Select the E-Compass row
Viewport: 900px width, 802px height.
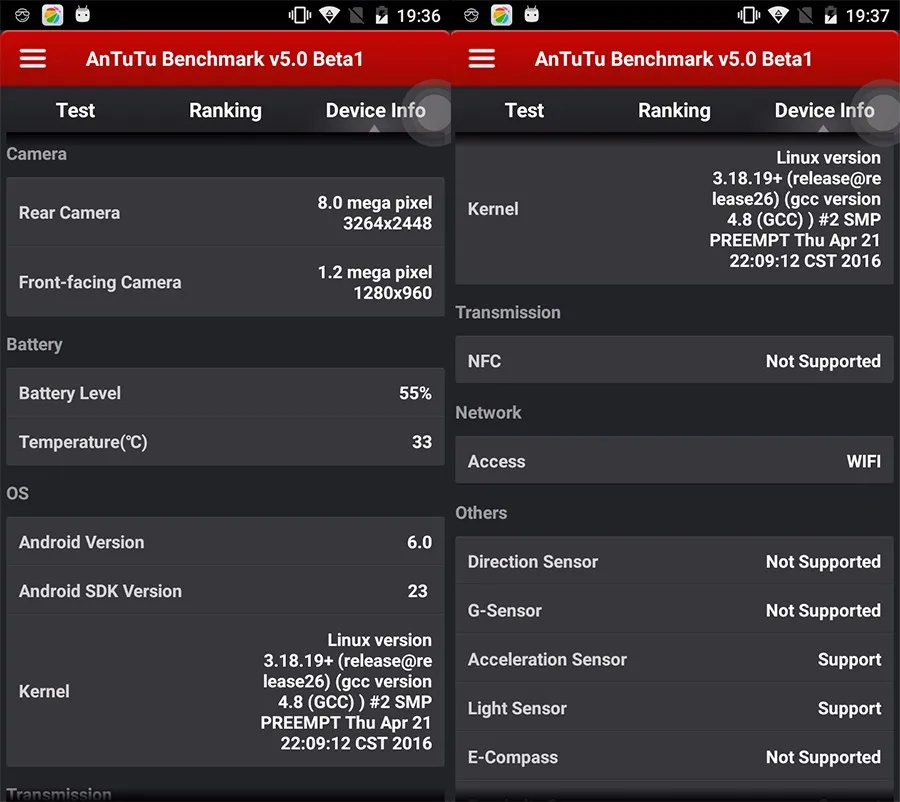point(674,757)
